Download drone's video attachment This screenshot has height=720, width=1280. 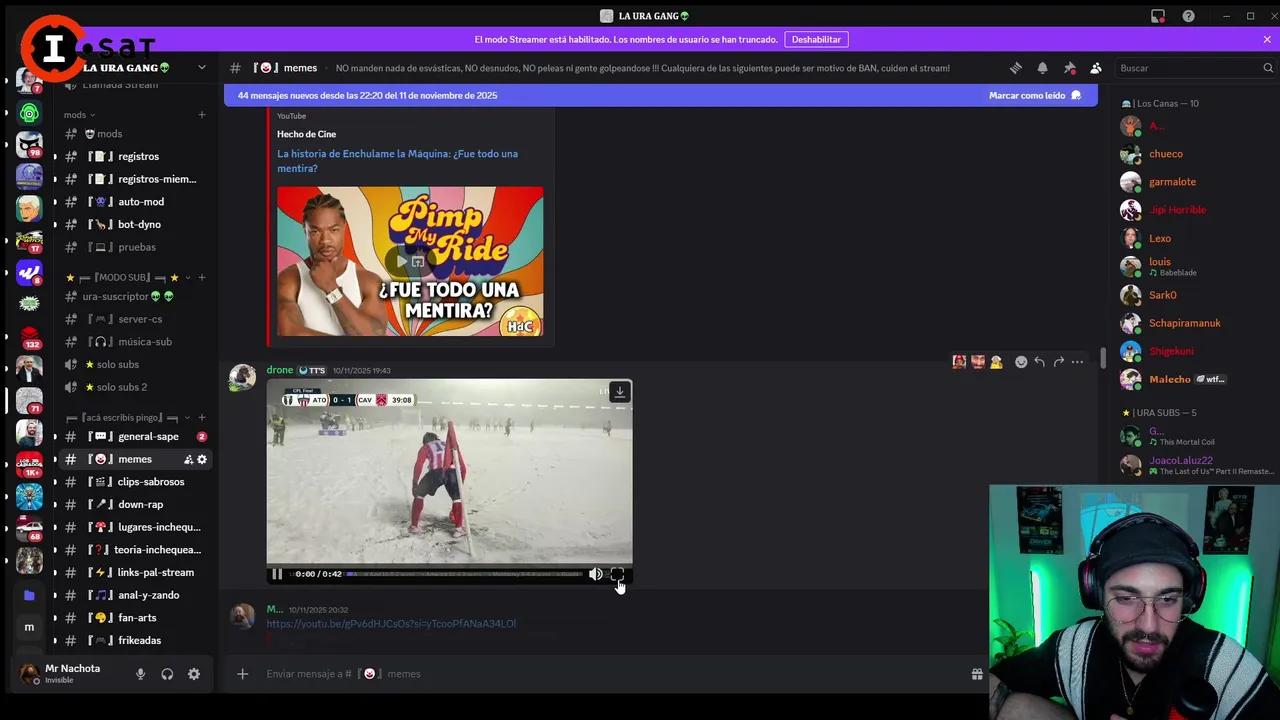[x=620, y=392]
